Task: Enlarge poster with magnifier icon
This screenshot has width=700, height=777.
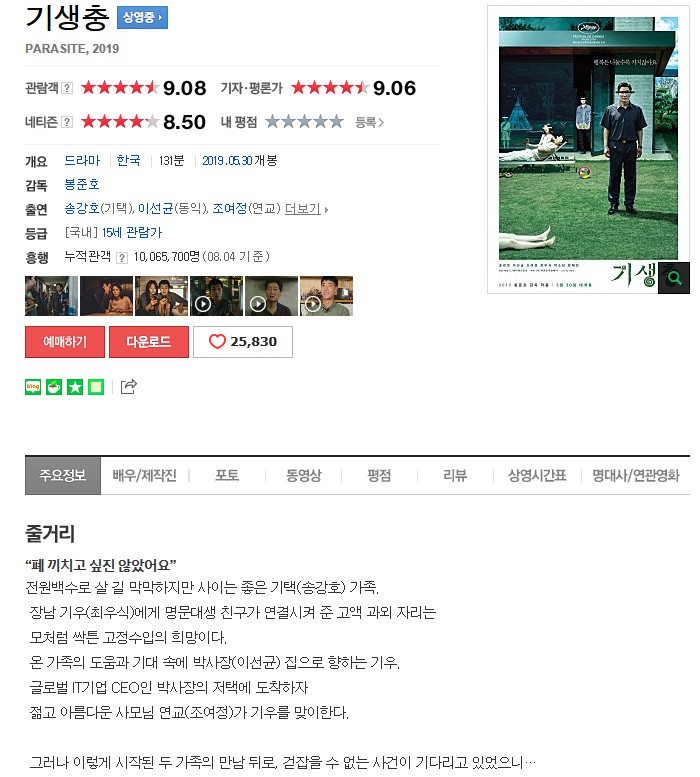Action: 674,278
